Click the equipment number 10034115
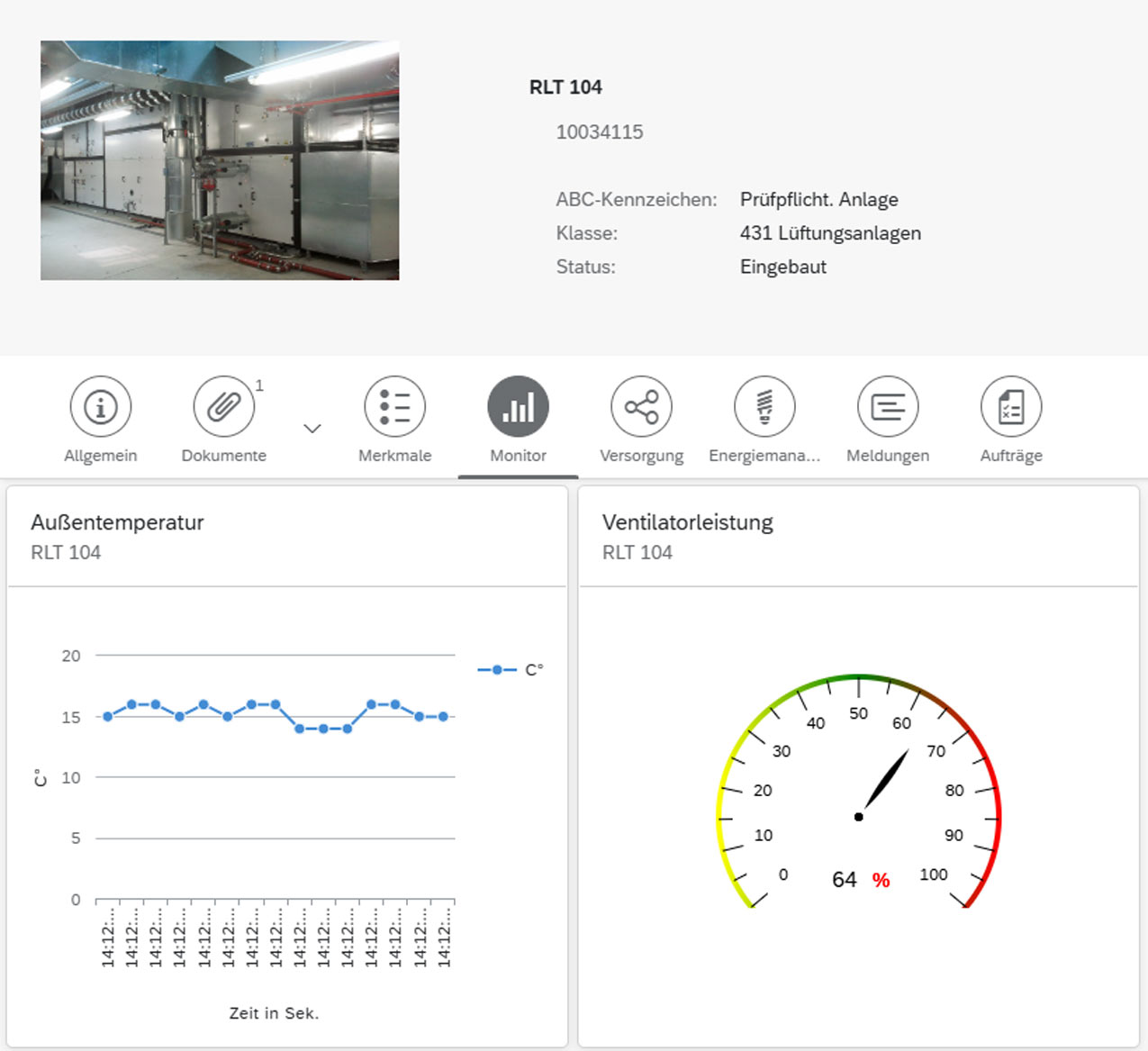This screenshot has height=1051, width=1148. pyautogui.click(x=600, y=132)
